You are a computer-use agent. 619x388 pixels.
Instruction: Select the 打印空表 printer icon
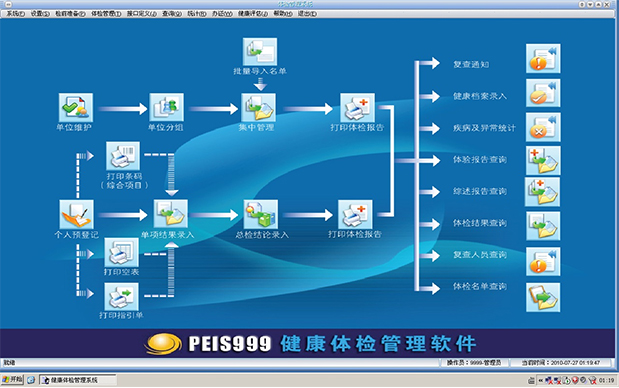(x=121, y=252)
